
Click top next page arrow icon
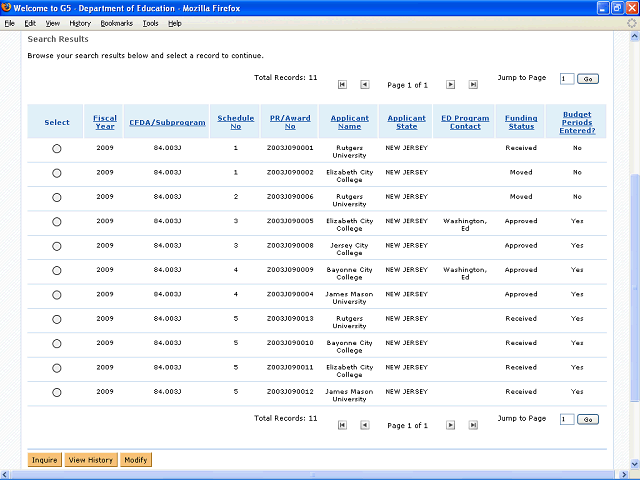click(450, 85)
